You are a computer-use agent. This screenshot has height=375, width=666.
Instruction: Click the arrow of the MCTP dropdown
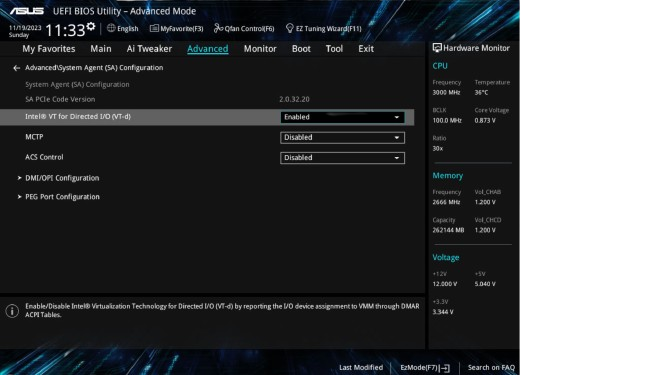click(397, 138)
